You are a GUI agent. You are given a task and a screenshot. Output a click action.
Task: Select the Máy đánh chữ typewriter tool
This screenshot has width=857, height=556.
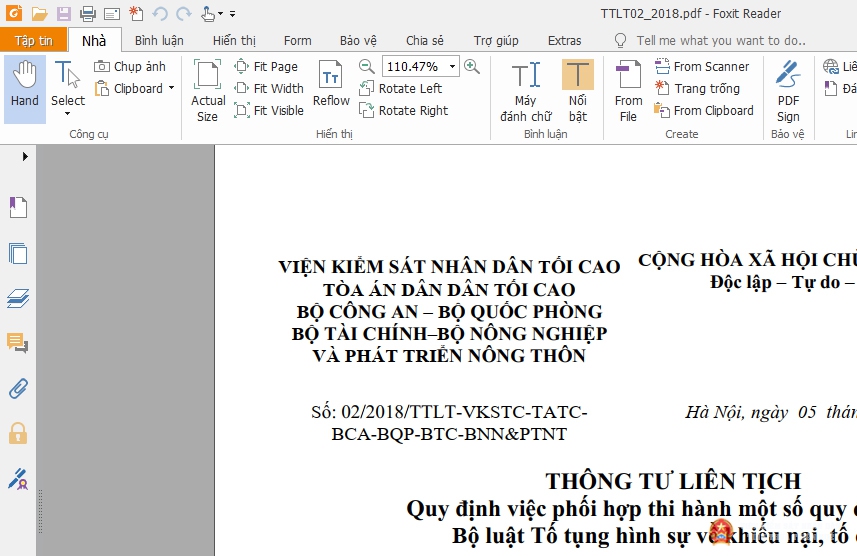coord(526,91)
